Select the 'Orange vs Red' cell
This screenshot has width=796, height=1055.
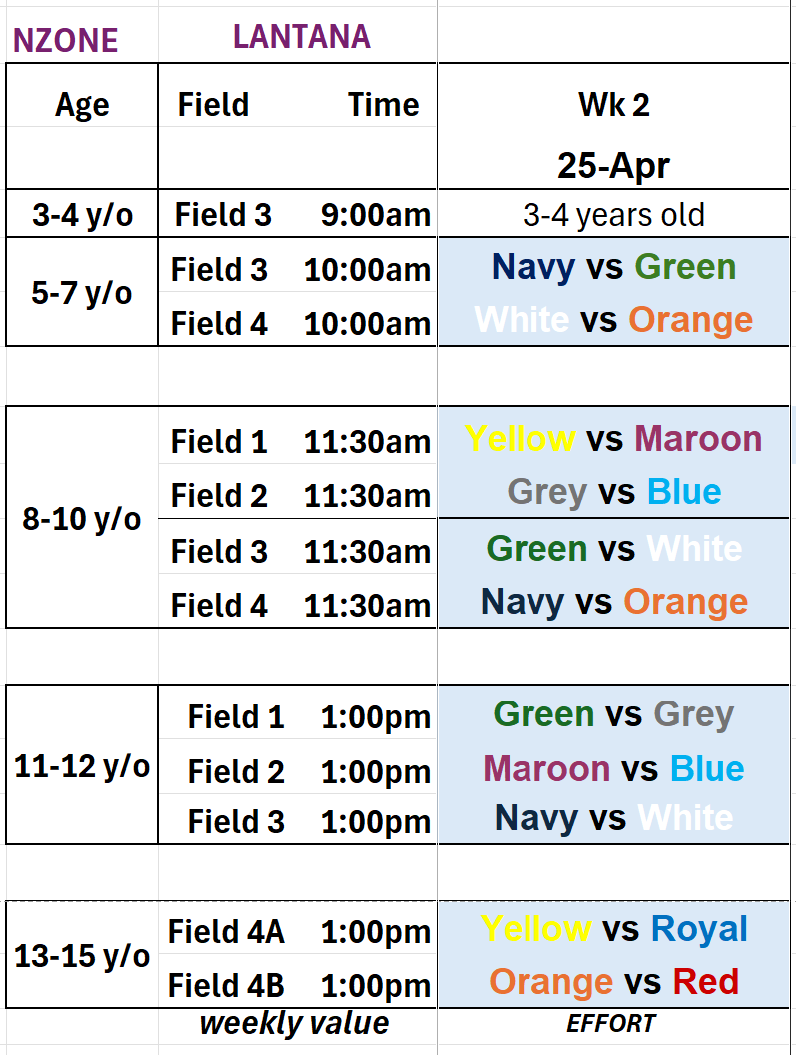(x=613, y=982)
